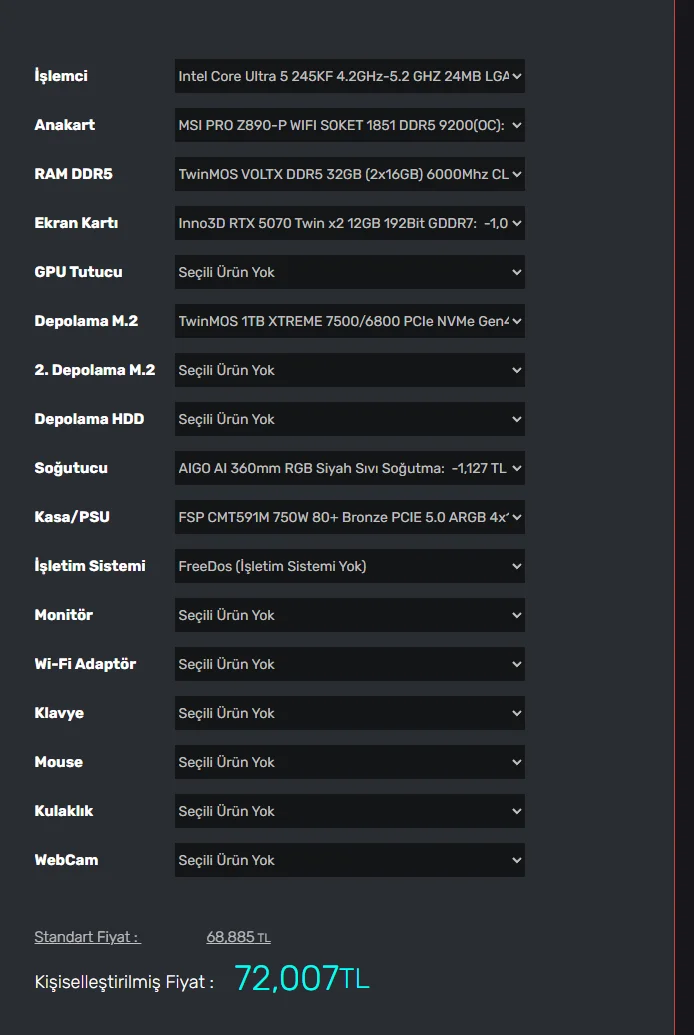
Task: Expand the Wi-Fi Adaptör dropdown
Action: tap(349, 664)
